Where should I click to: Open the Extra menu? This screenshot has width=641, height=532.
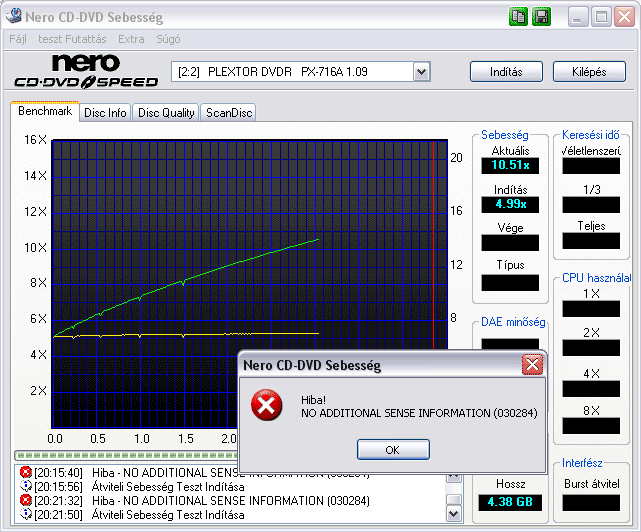click(131, 39)
